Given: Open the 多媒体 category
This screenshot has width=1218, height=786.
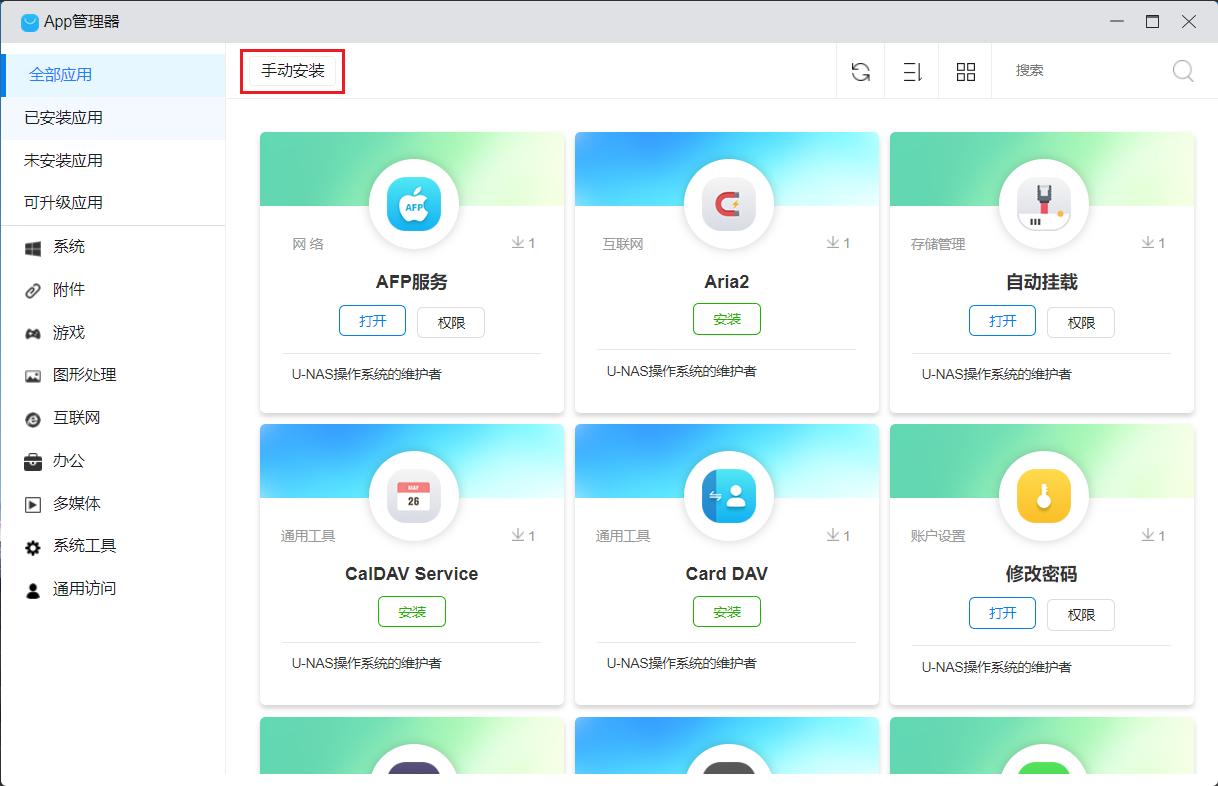Looking at the screenshot, I should click(x=77, y=504).
